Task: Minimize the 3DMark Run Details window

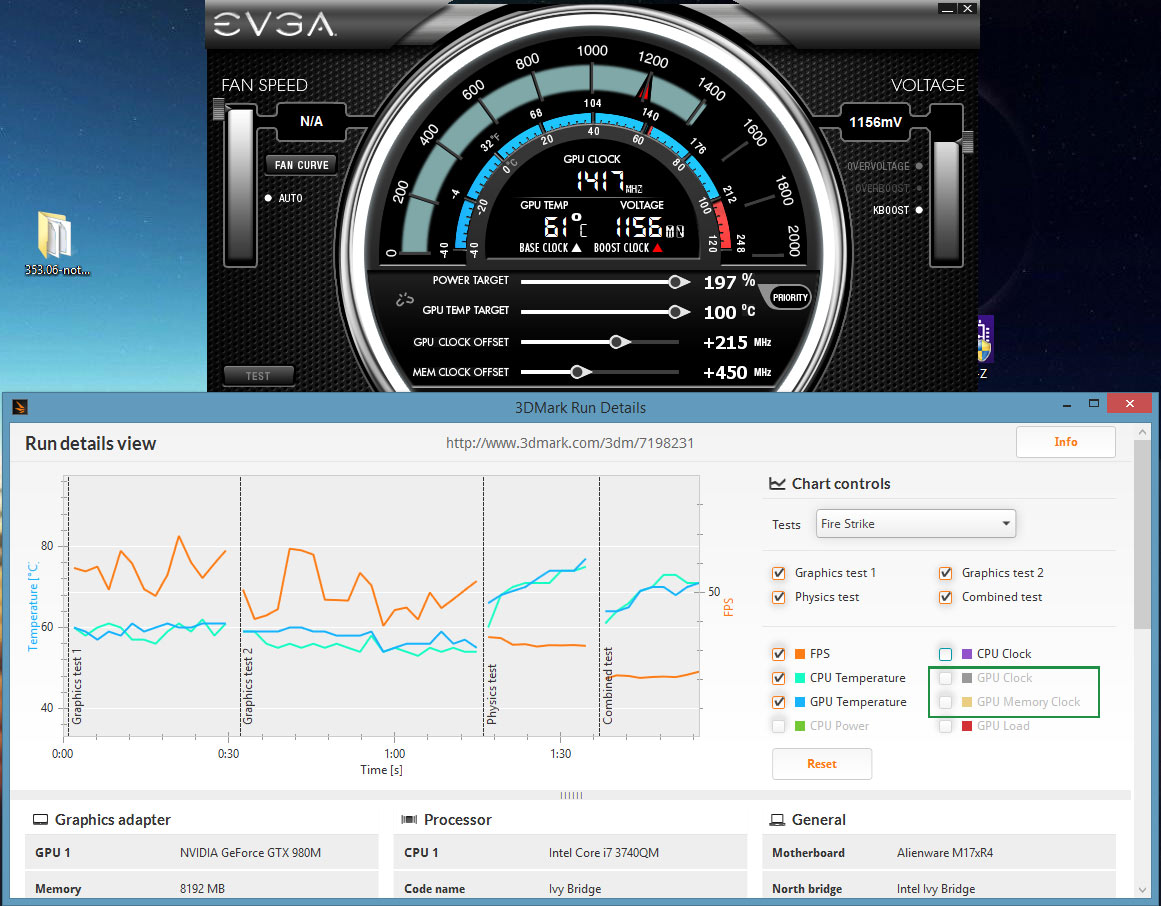Action: tap(1067, 404)
